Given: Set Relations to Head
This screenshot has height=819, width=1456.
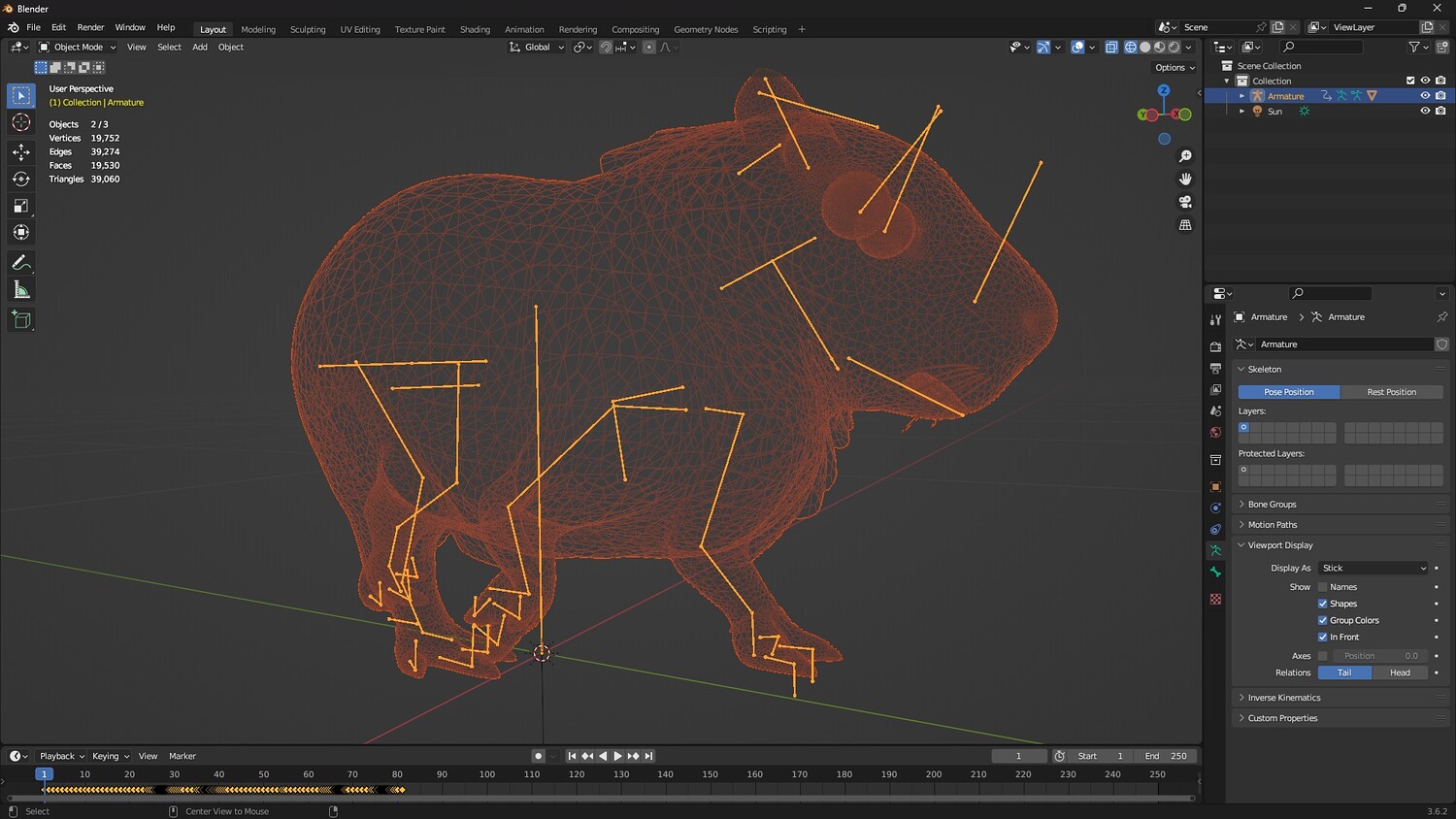Looking at the screenshot, I should point(1400,672).
